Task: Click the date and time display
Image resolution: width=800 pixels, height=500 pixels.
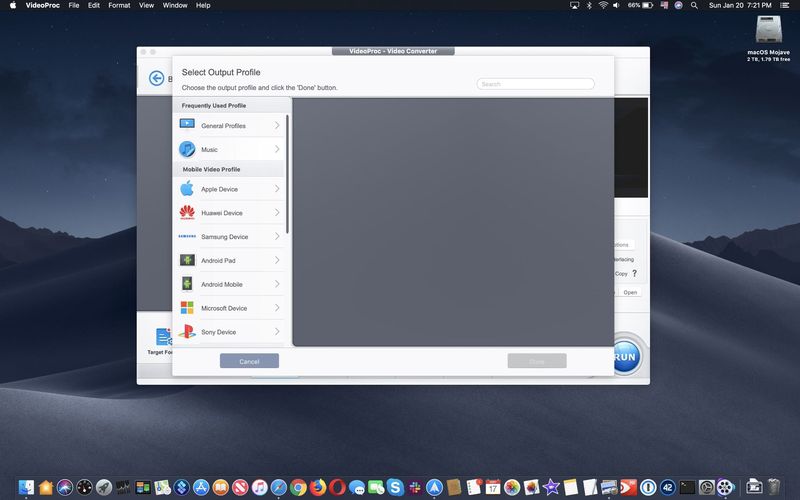Action: click(740, 5)
